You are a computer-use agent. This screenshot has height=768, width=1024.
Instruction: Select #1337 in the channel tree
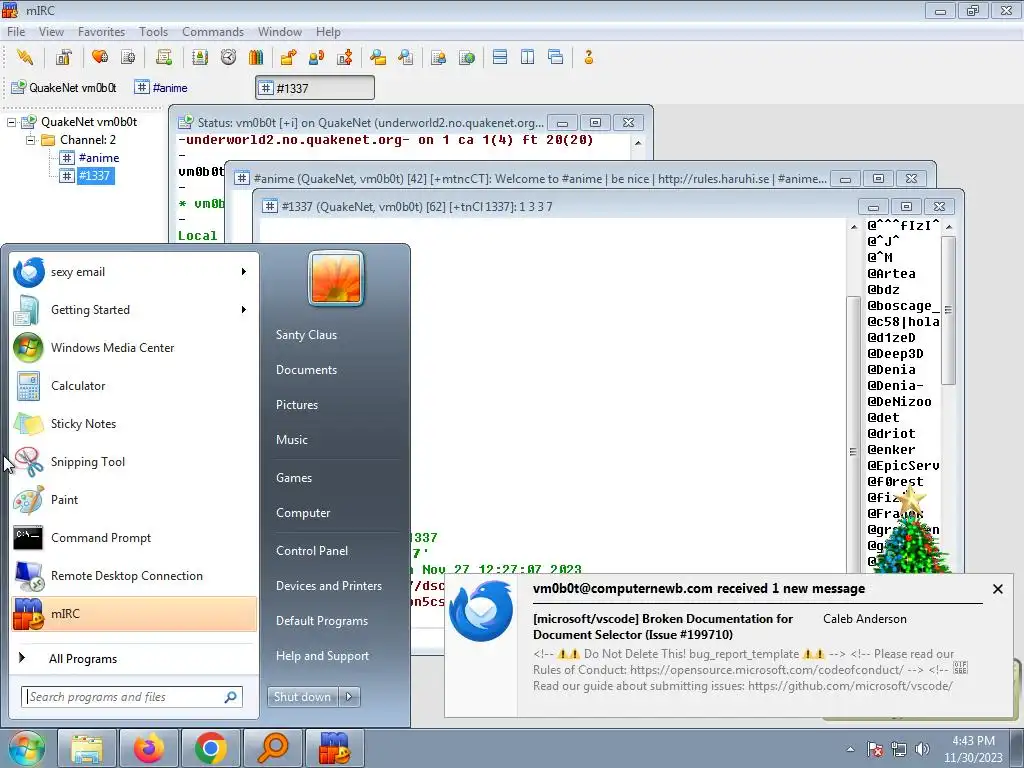point(95,176)
